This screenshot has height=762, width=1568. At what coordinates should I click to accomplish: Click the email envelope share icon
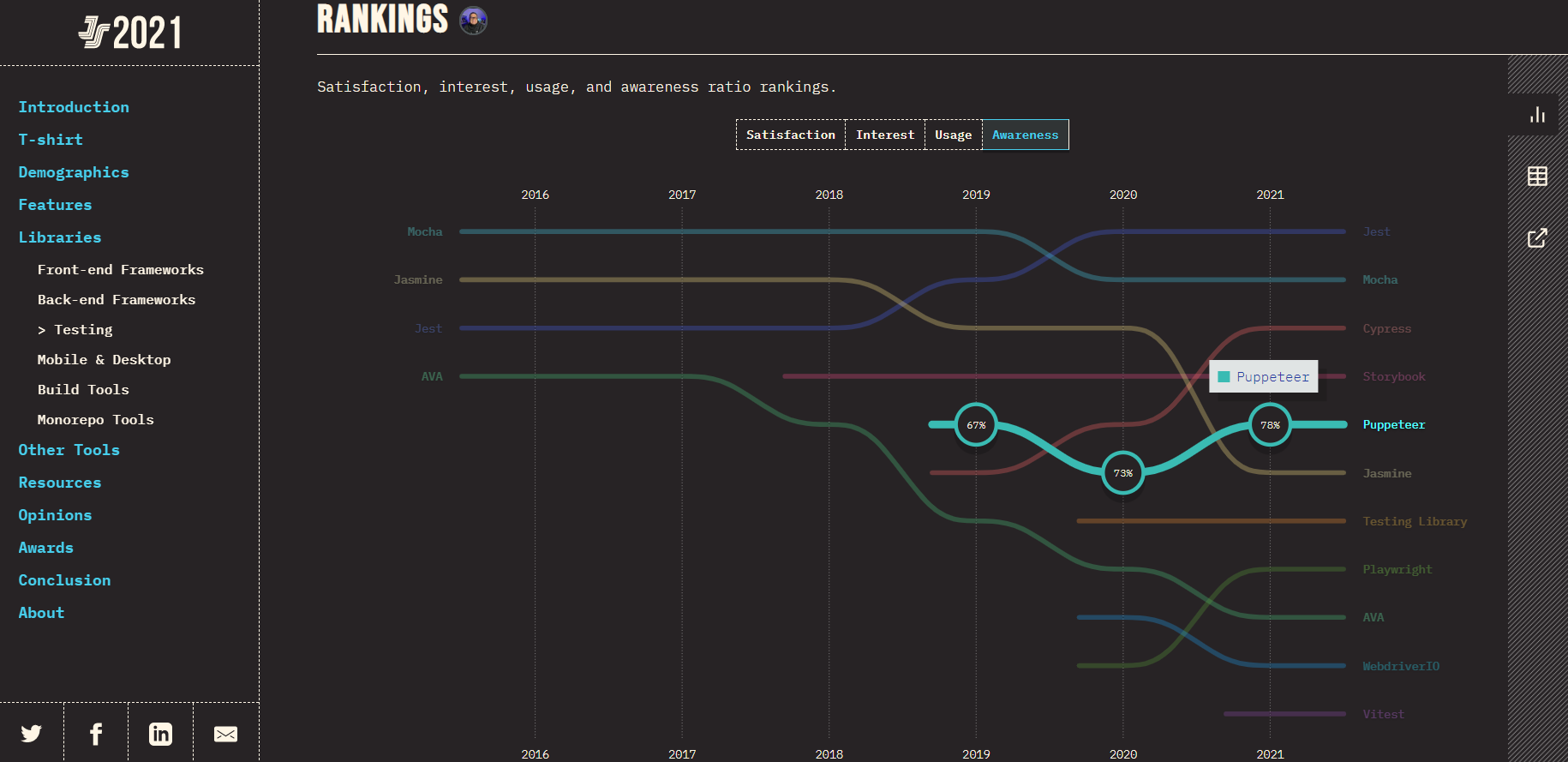point(225,735)
